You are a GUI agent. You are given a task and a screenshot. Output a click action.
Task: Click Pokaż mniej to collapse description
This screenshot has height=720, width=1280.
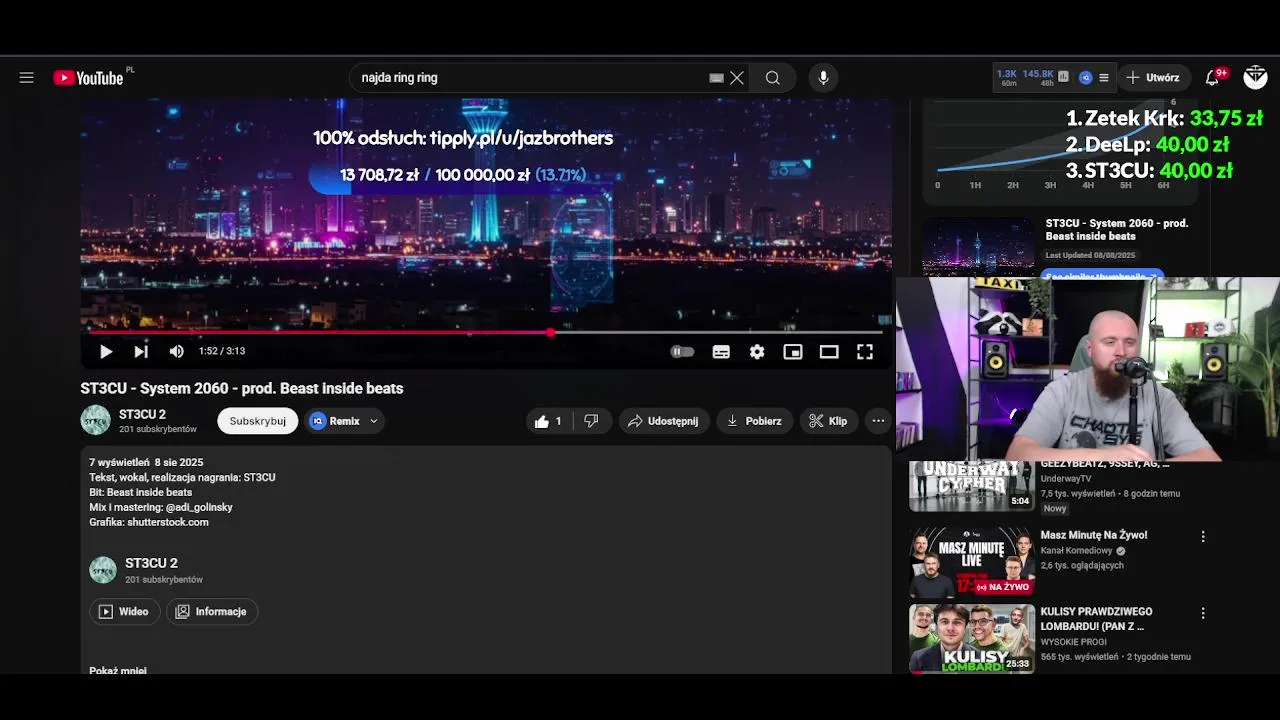point(118,669)
